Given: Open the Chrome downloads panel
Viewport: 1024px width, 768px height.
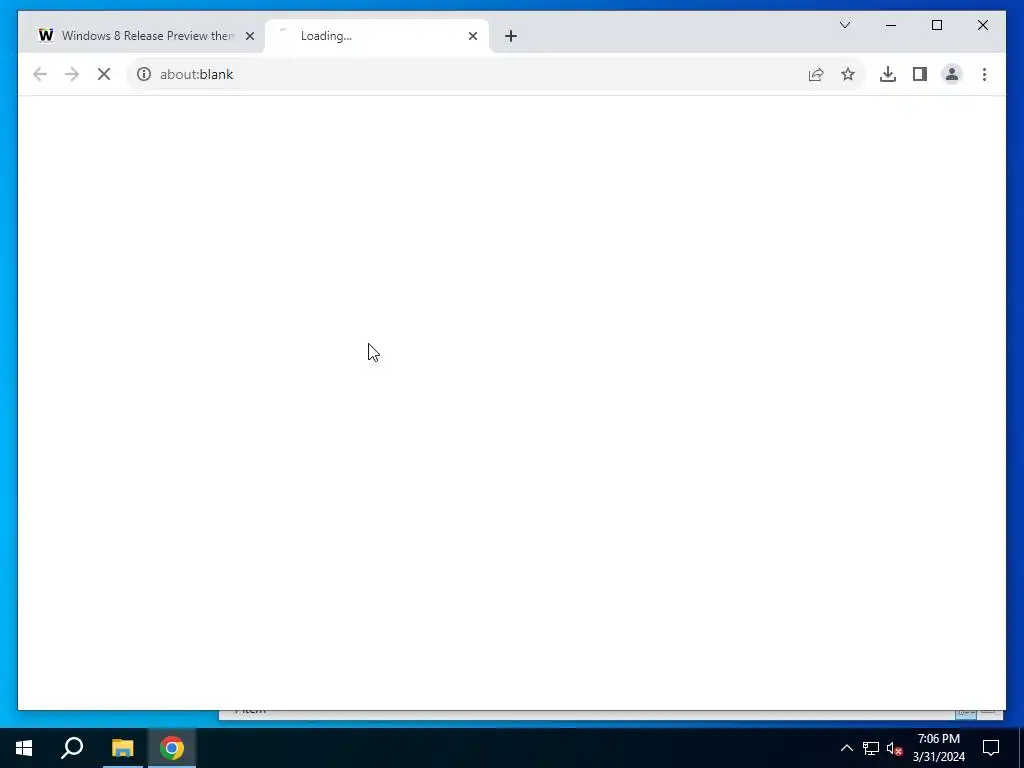Looking at the screenshot, I should coord(888,74).
